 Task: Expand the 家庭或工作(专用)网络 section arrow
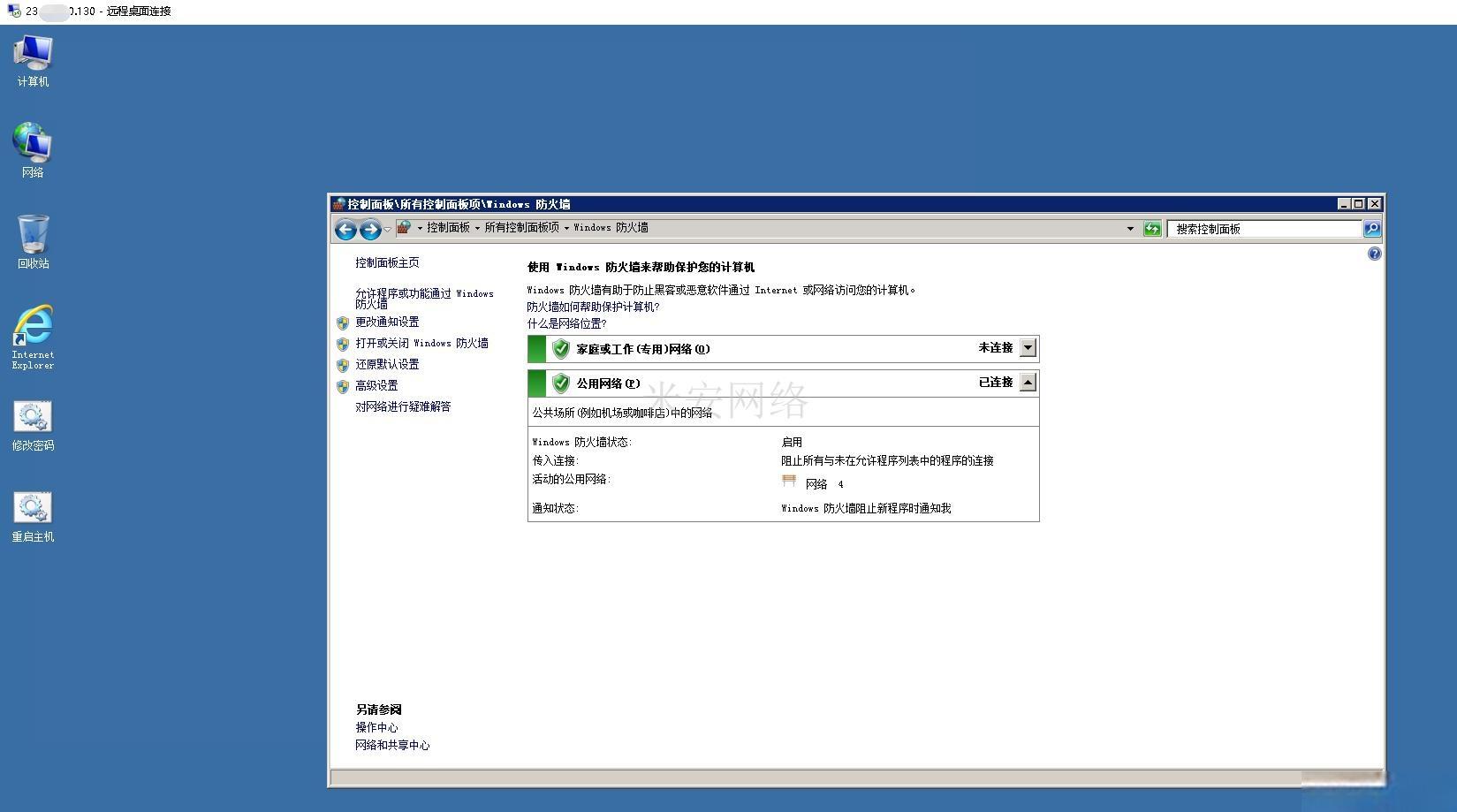click(x=1028, y=348)
